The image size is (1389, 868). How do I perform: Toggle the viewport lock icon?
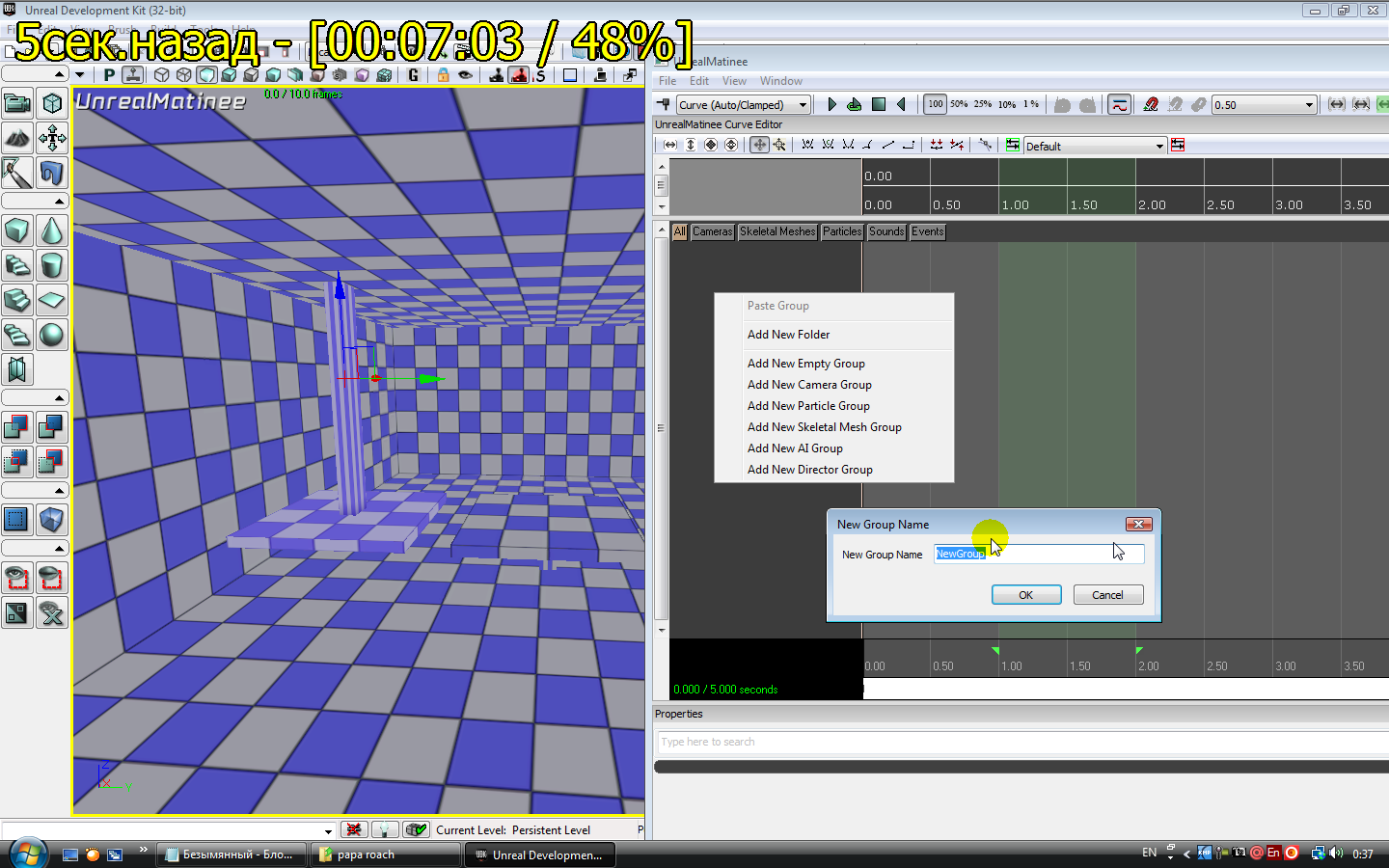point(443,74)
